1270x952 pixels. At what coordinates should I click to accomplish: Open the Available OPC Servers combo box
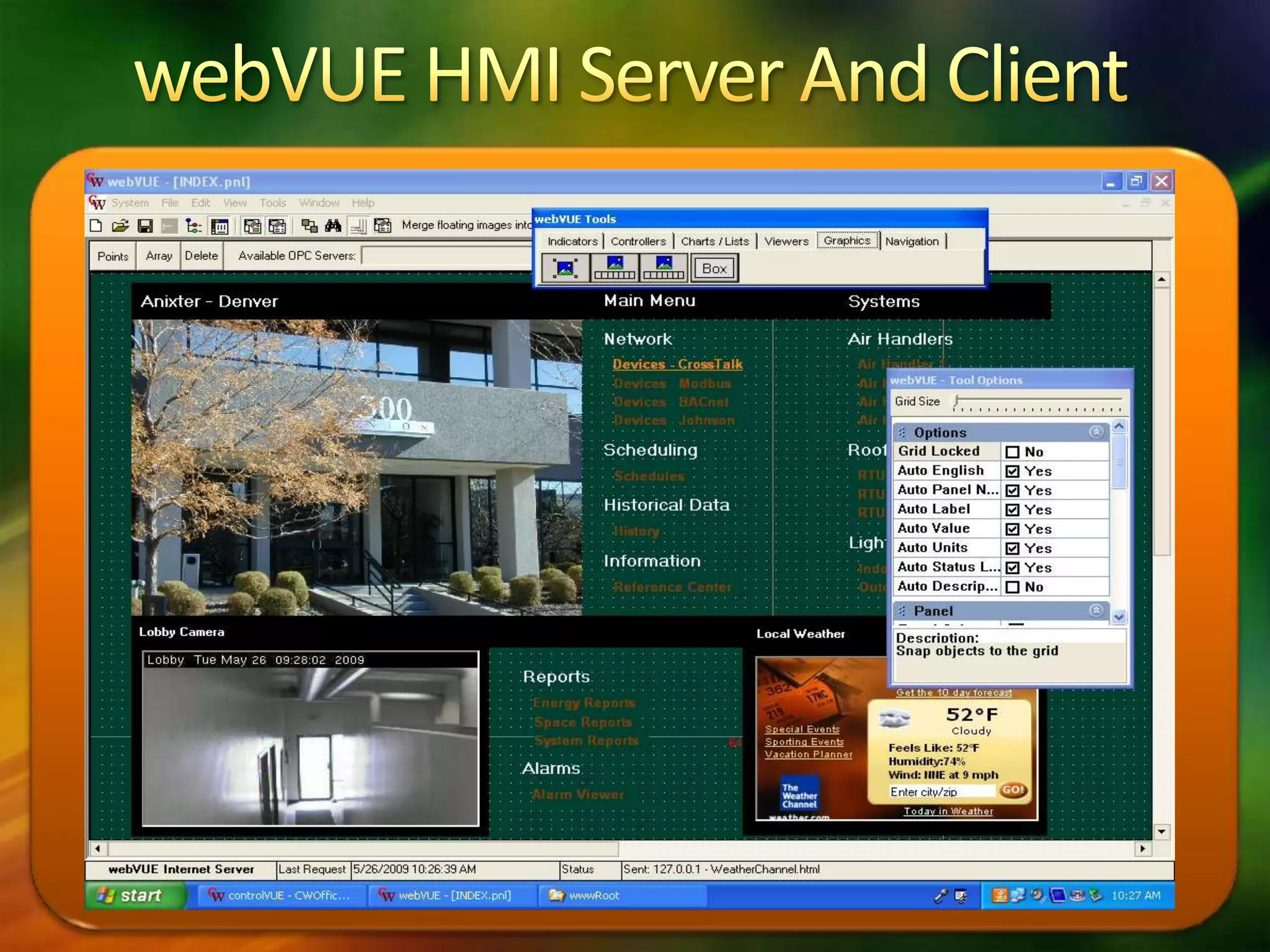[x=446, y=255]
